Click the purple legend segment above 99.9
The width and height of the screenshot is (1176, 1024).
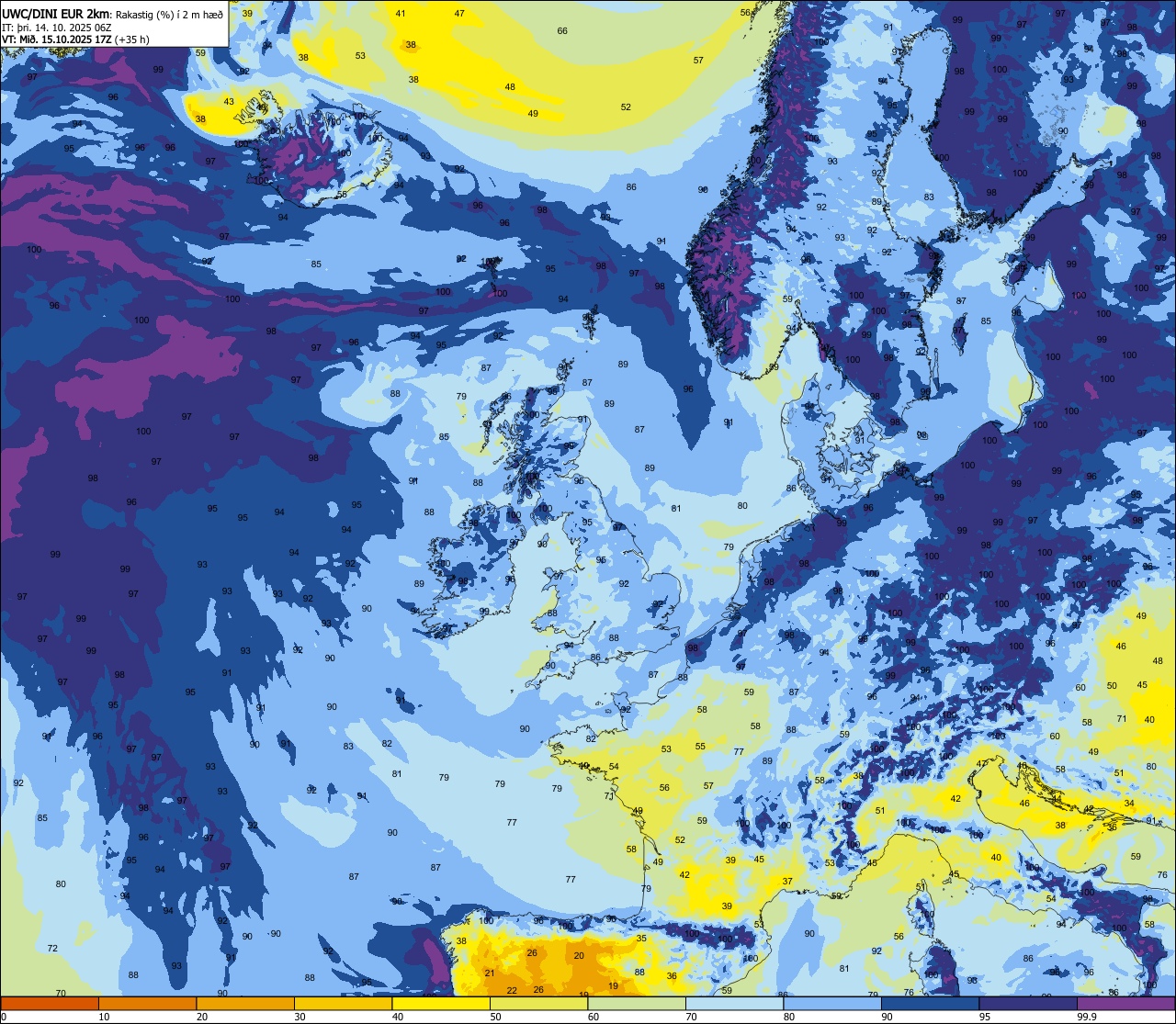[1125, 1003]
